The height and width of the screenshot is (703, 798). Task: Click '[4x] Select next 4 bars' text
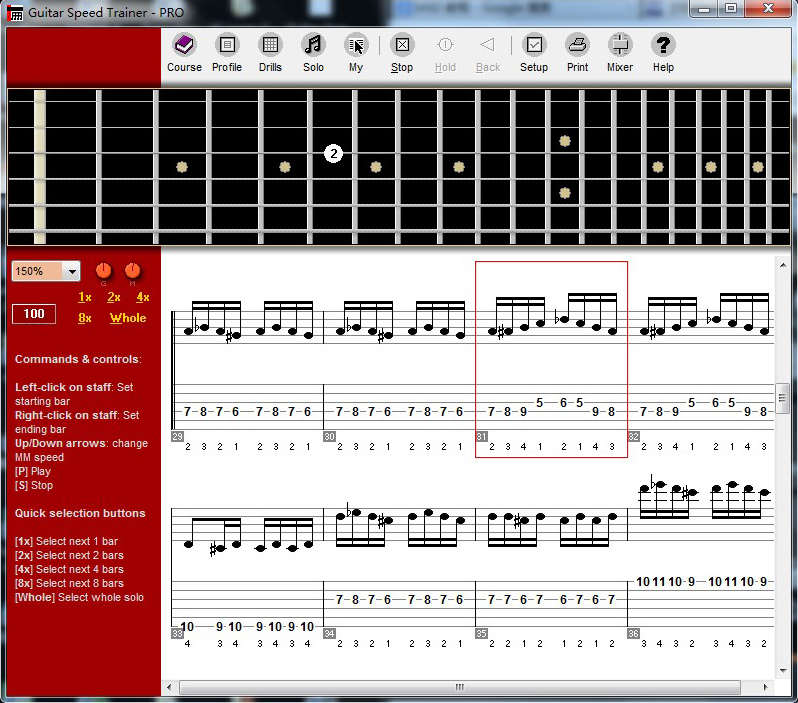tap(69, 569)
